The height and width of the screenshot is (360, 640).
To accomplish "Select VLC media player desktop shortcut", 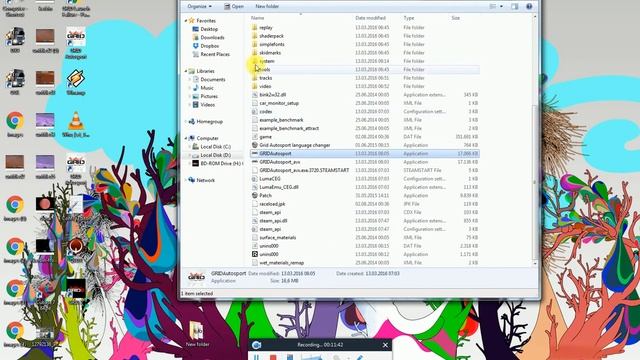I will tap(76, 124).
